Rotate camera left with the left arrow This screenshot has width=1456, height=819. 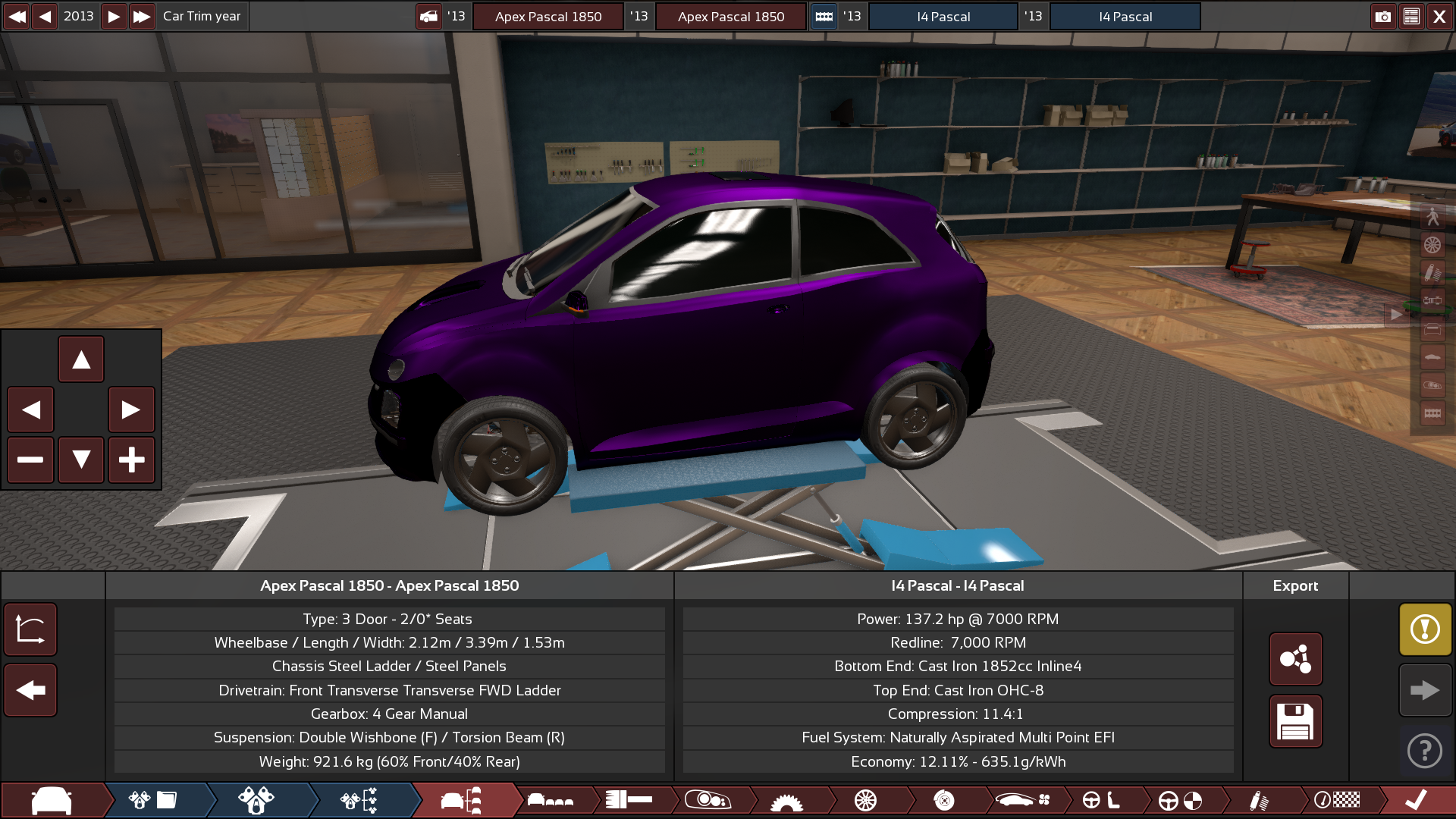(x=31, y=409)
